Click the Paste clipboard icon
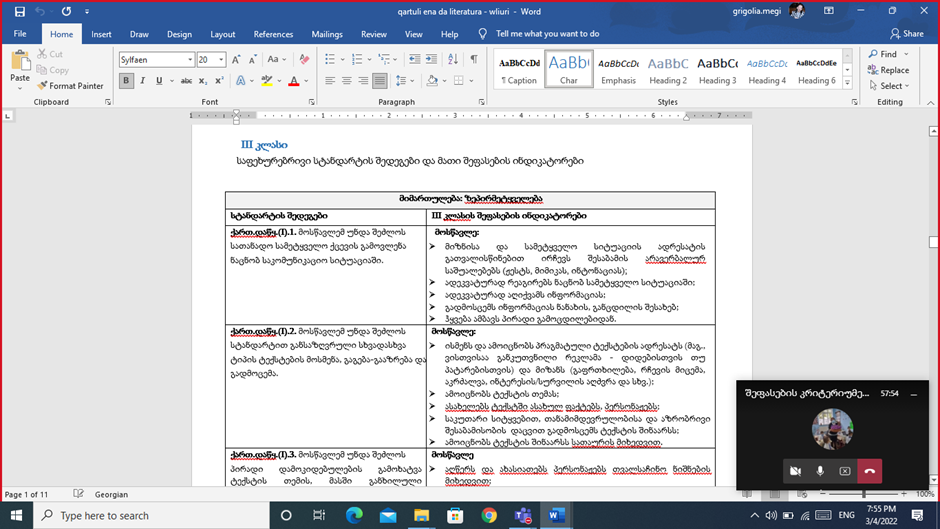Screen dimensions: 940x529 tap(20, 62)
